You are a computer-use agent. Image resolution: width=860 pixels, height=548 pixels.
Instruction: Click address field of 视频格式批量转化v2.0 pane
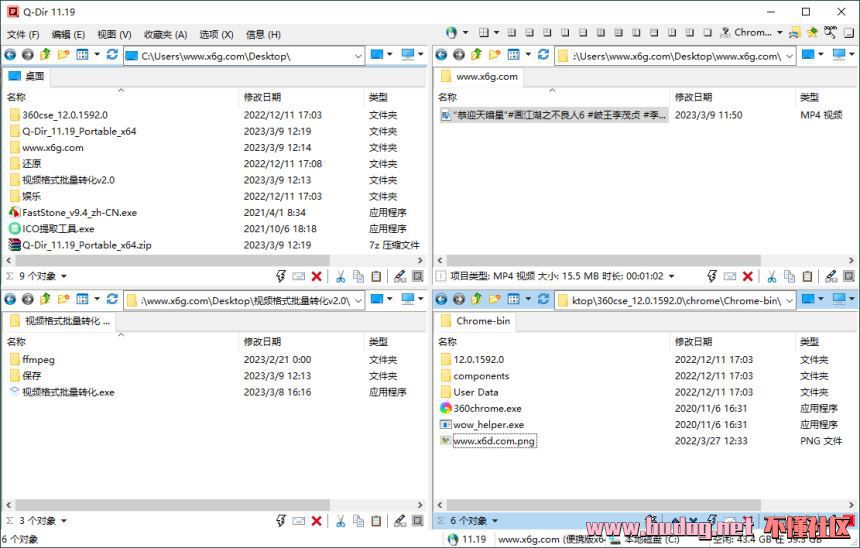pyautogui.click(x=245, y=301)
